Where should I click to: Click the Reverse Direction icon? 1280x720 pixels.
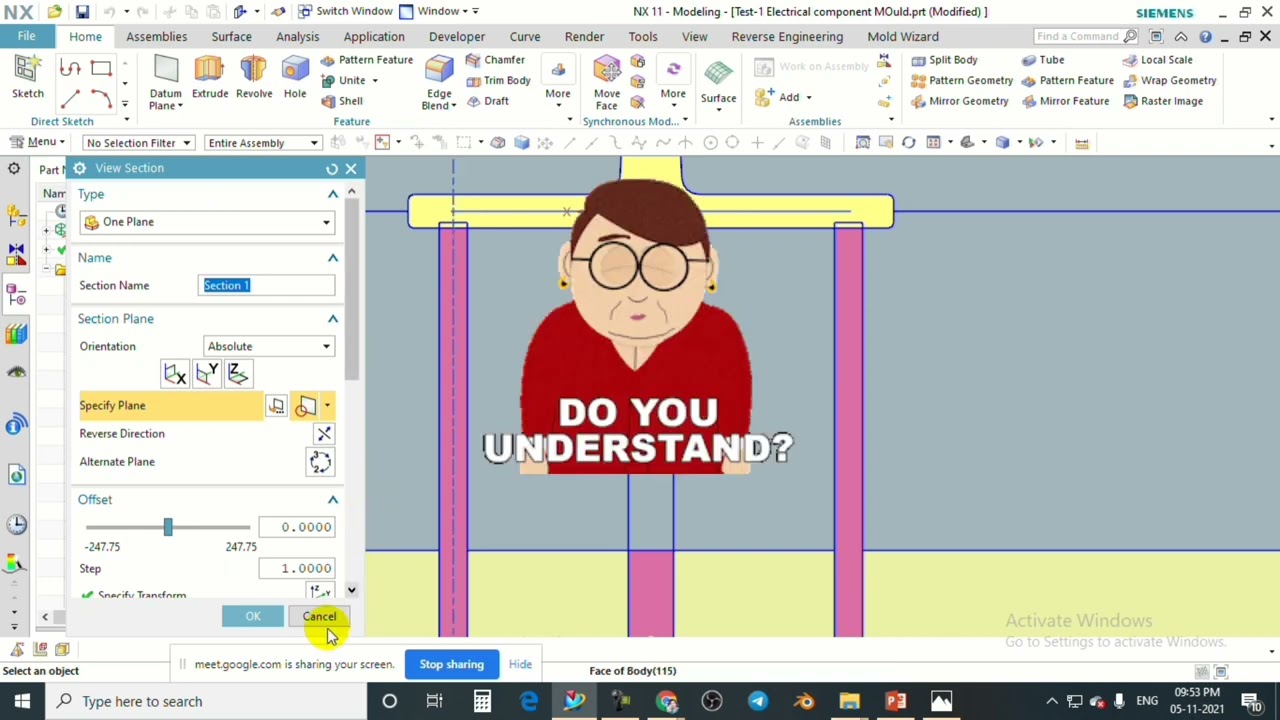(x=323, y=434)
